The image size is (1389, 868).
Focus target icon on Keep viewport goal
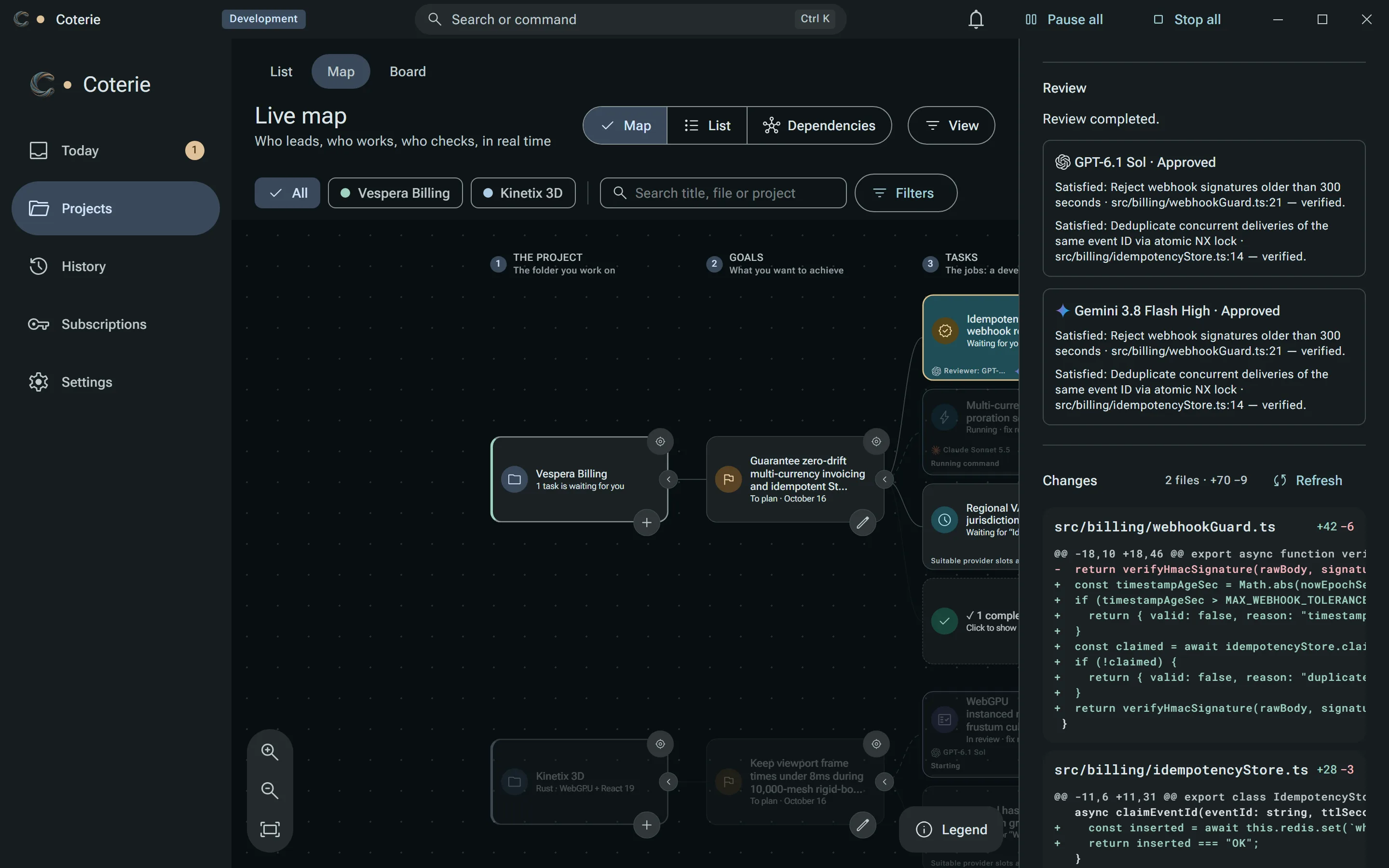point(876,744)
